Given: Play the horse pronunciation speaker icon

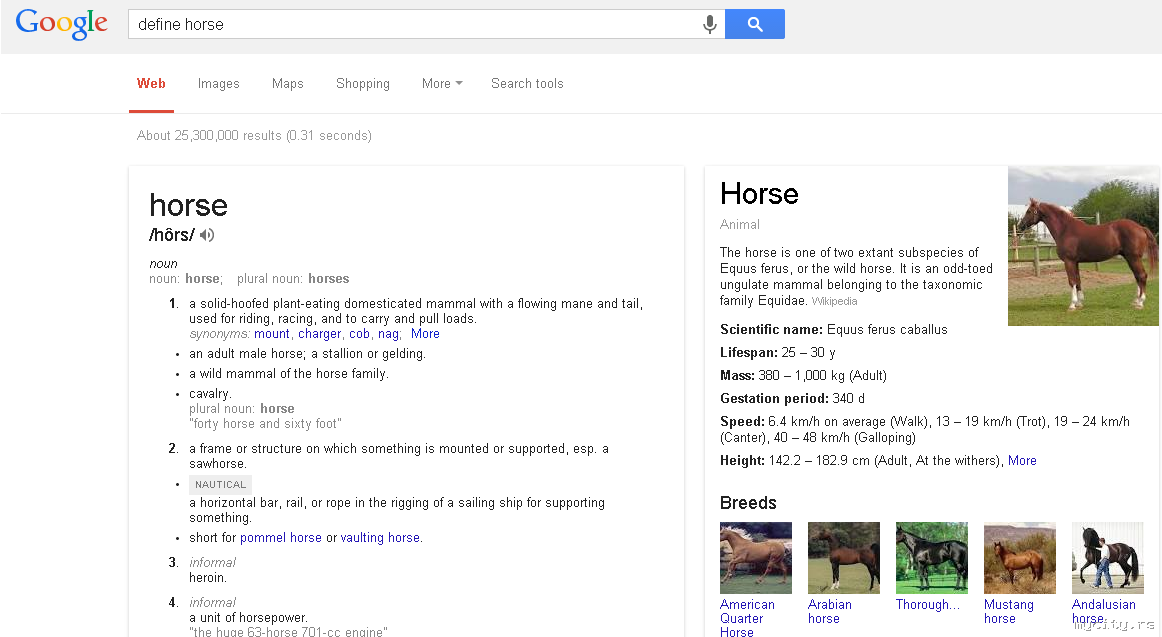Looking at the screenshot, I should pyautogui.click(x=207, y=235).
